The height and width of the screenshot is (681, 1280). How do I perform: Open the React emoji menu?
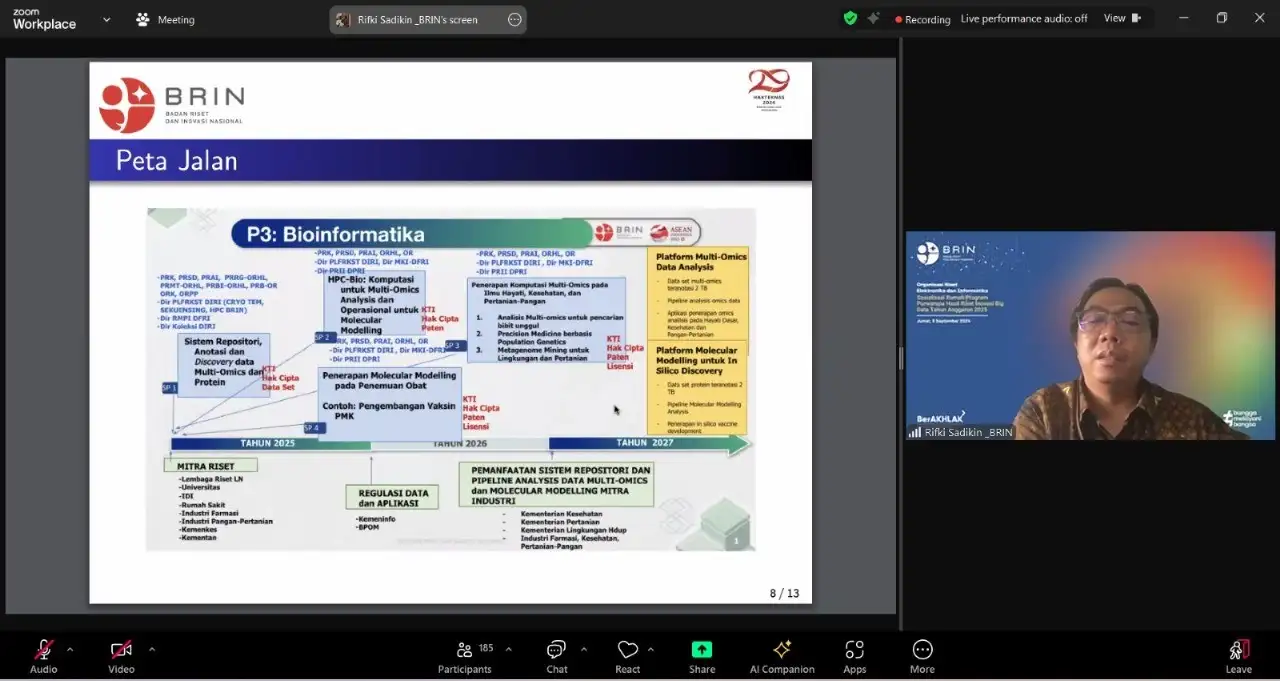[x=627, y=655]
